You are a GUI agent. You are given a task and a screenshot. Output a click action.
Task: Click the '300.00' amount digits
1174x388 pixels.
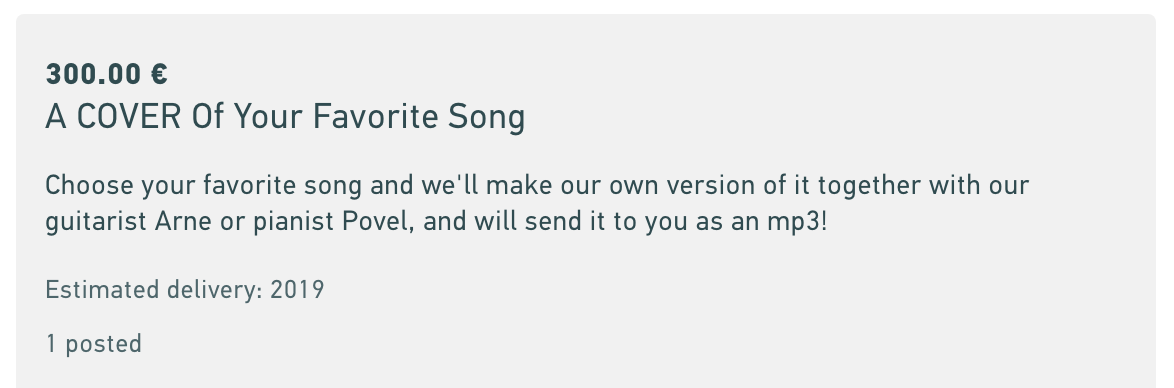click(94, 74)
